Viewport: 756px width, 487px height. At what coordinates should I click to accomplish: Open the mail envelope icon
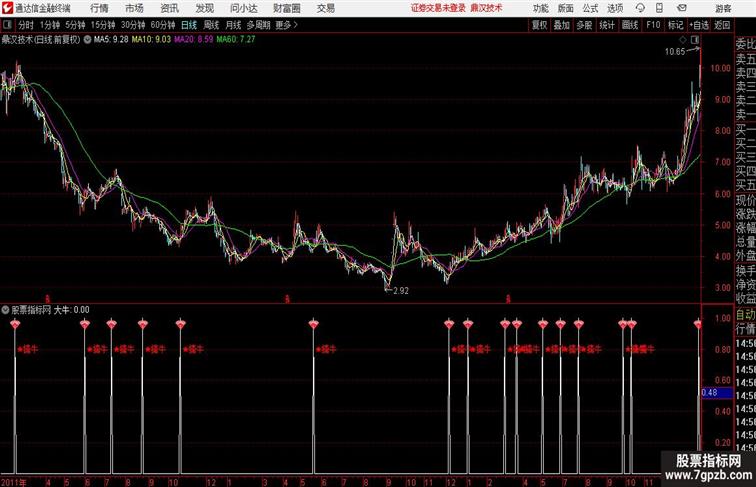coord(682,8)
